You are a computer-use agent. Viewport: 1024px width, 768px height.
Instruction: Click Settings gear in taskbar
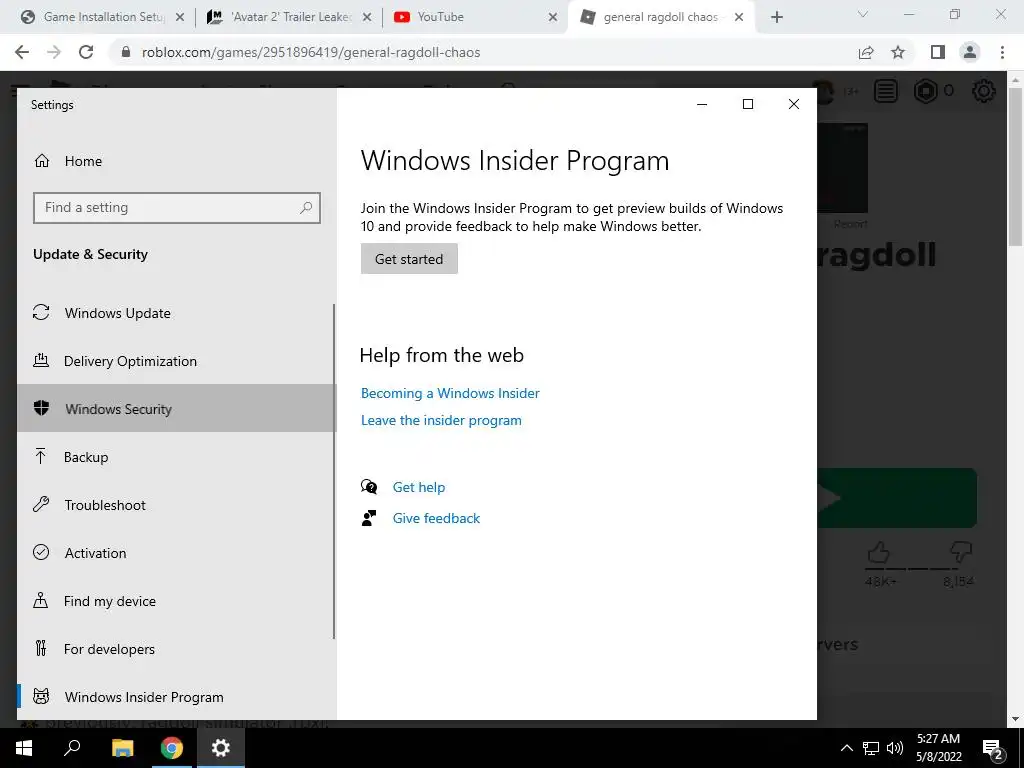221,748
